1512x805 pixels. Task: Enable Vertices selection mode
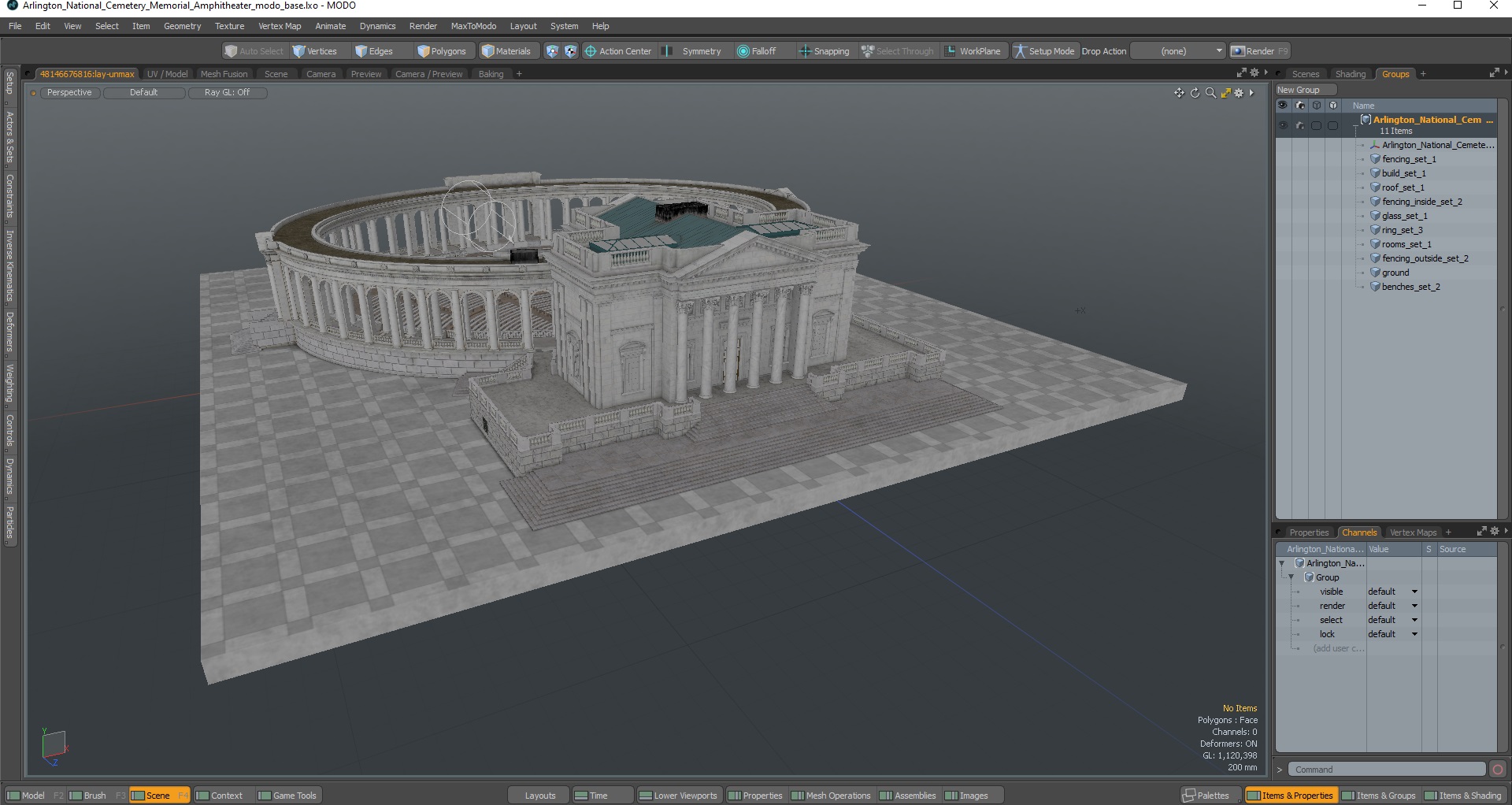[x=314, y=51]
